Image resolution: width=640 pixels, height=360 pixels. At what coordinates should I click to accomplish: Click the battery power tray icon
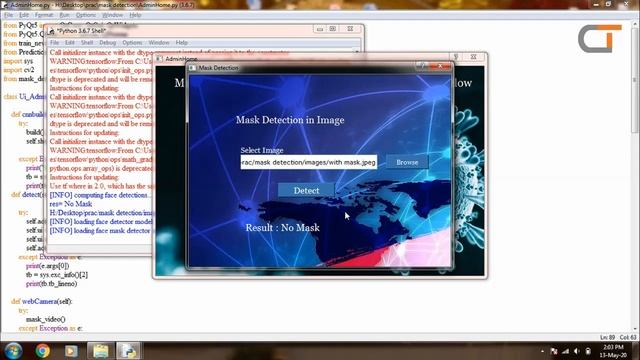pos(588,351)
